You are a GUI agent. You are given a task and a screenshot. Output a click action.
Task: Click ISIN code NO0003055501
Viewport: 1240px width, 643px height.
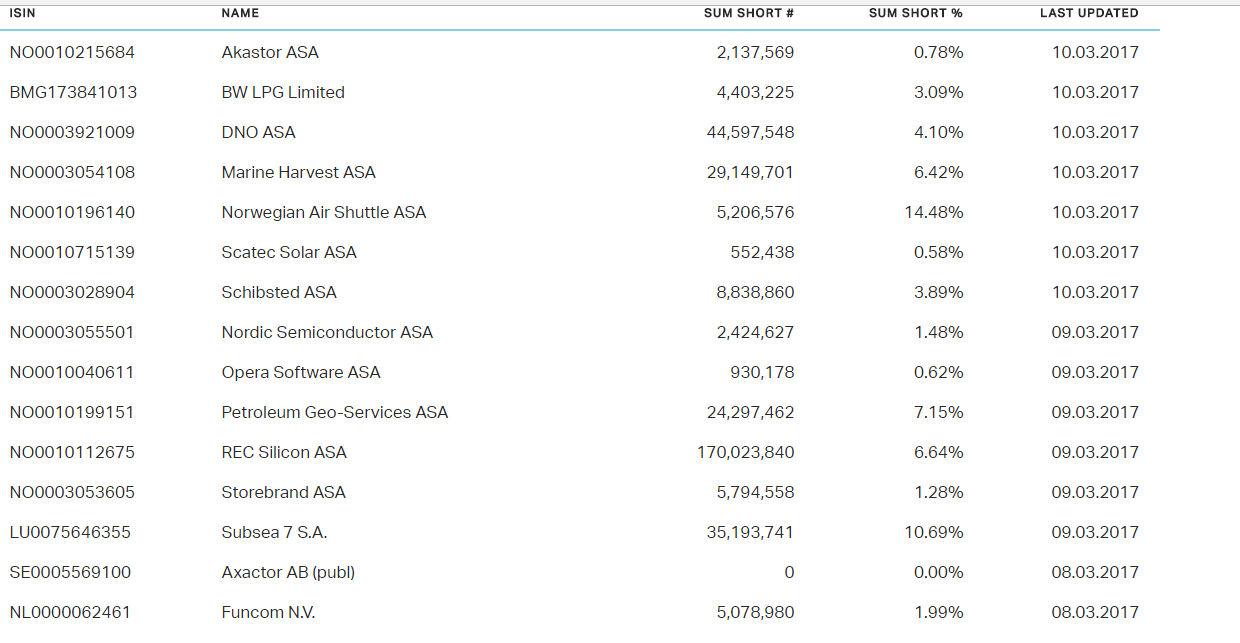coord(72,332)
